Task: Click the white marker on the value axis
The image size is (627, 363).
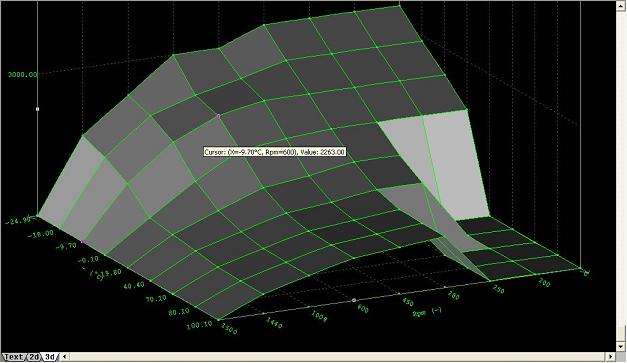Action: point(38,109)
